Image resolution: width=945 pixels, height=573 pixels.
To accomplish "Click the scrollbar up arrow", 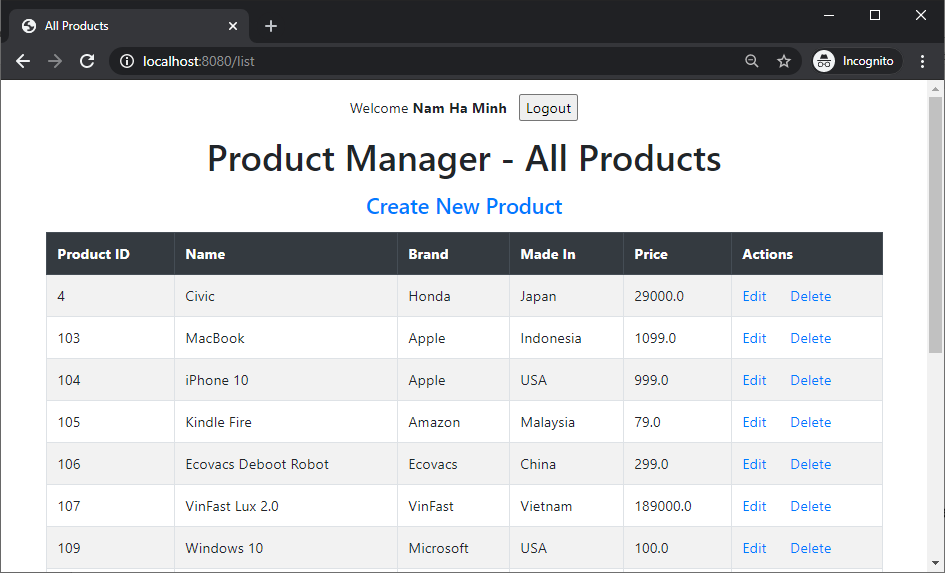I will pyautogui.click(x=935, y=89).
